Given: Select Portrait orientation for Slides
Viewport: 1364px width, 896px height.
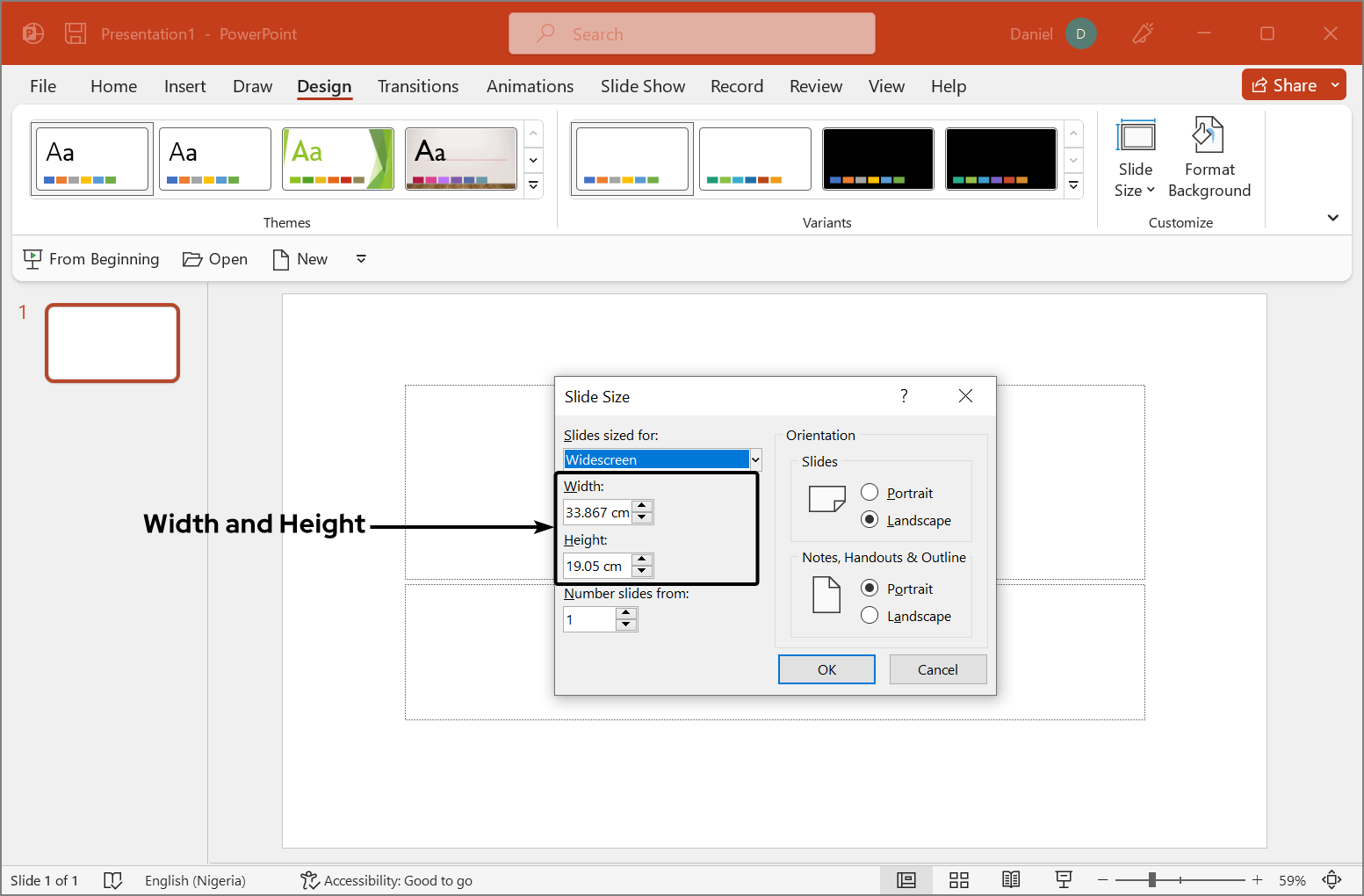Looking at the screenshot, I should click(x=870, y=493).
